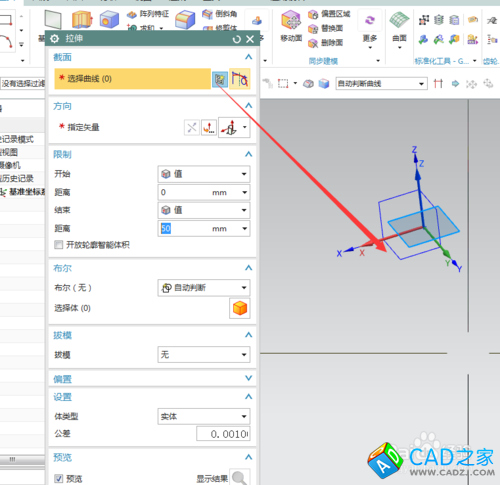Click the curve icon right of sketch section
Screen dimensions: 500x485
point(240,79)
